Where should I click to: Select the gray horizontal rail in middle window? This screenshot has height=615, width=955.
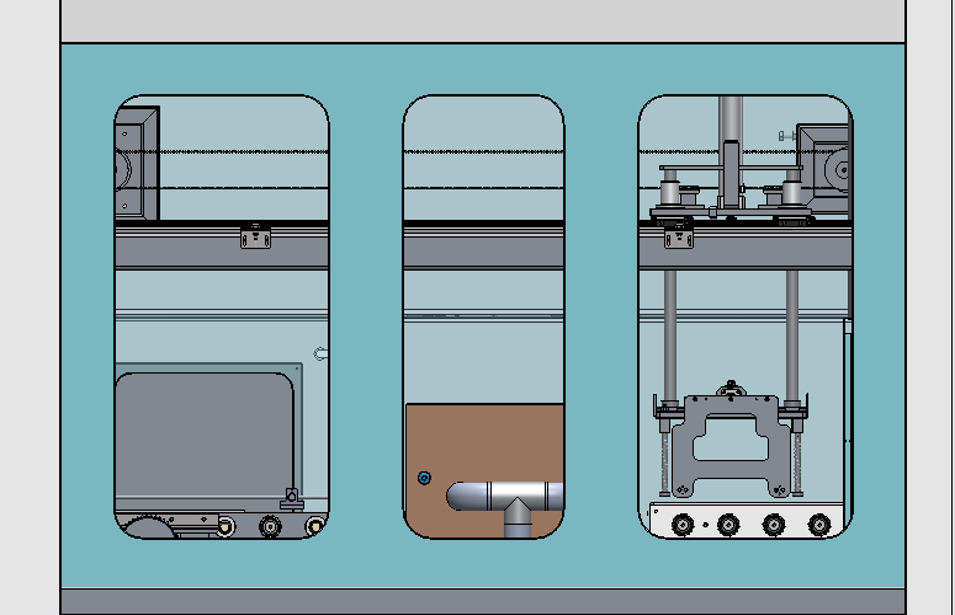click(x=483, y=248)
